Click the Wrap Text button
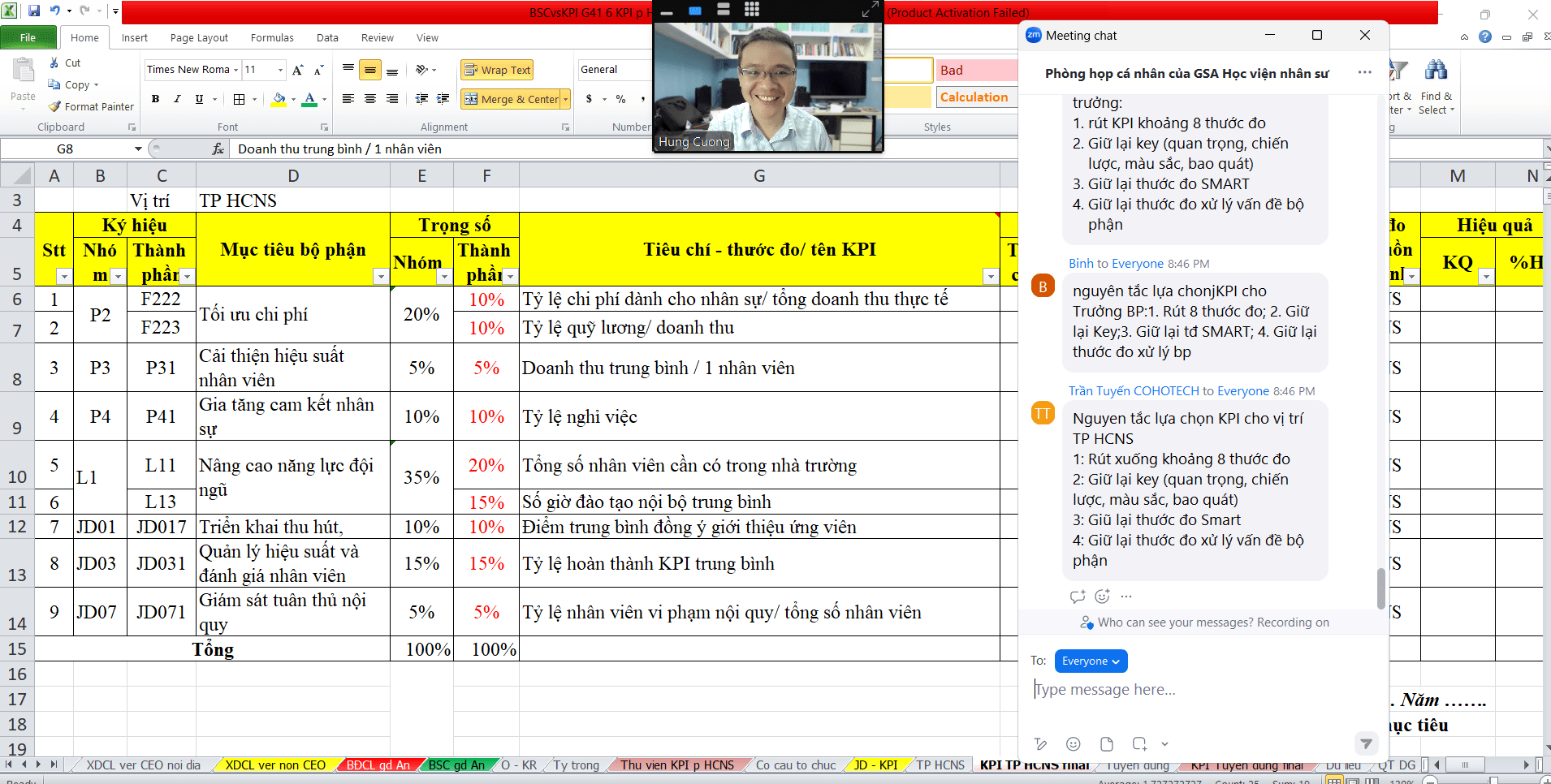Image resolution: width=1551 pixels, height=784 pixels. tap(497, 70)
